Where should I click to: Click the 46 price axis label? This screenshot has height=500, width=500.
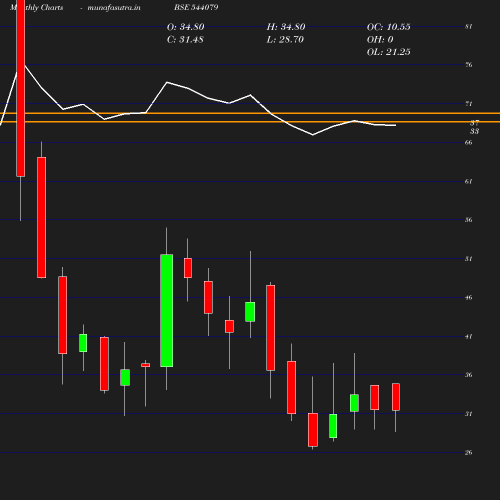pos(469,297)
